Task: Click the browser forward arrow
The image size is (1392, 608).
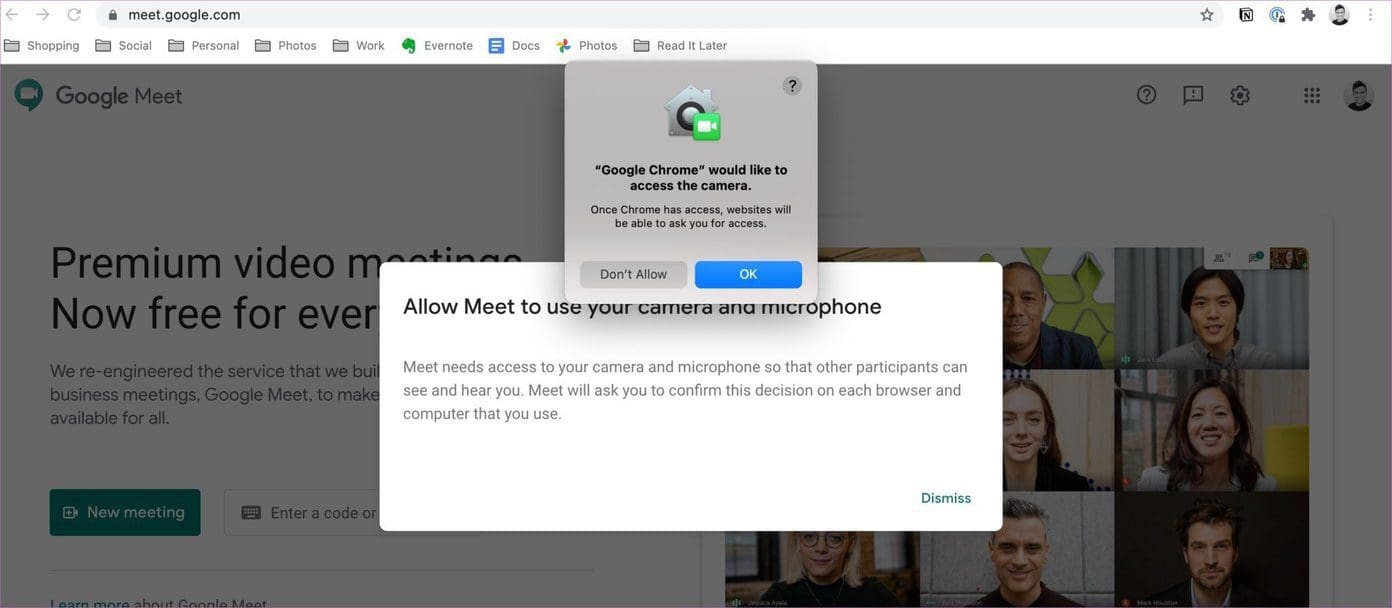Action: click(x=43, y=15)
